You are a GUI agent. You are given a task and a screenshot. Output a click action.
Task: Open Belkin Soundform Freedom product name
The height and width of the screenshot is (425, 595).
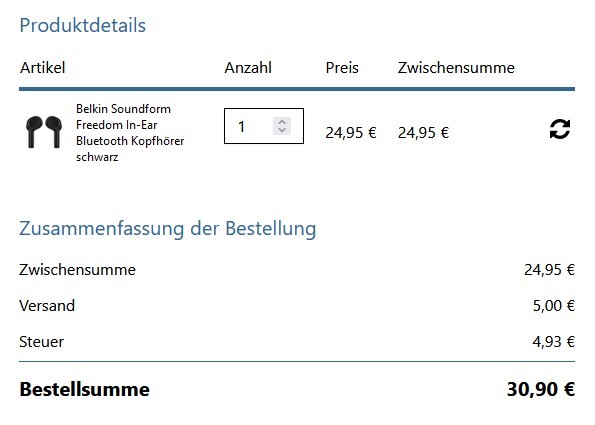(x=130, y=133)
